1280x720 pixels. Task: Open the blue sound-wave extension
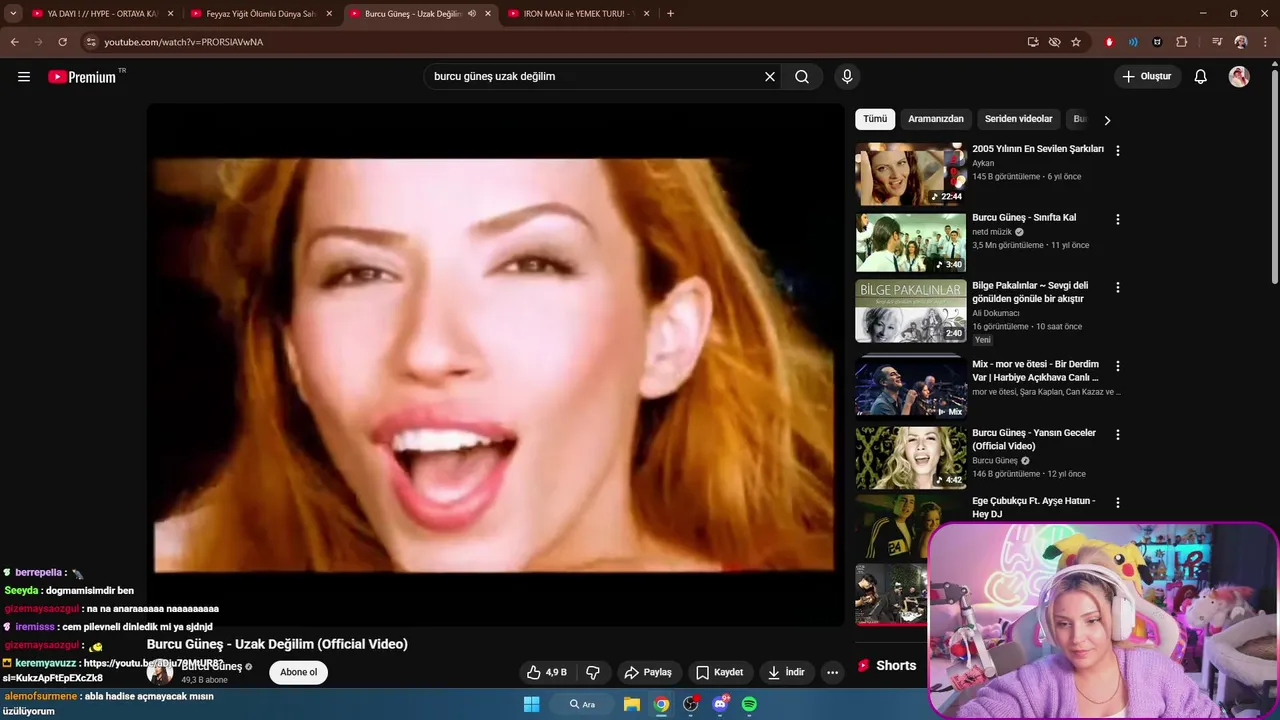click(1133, 42)
